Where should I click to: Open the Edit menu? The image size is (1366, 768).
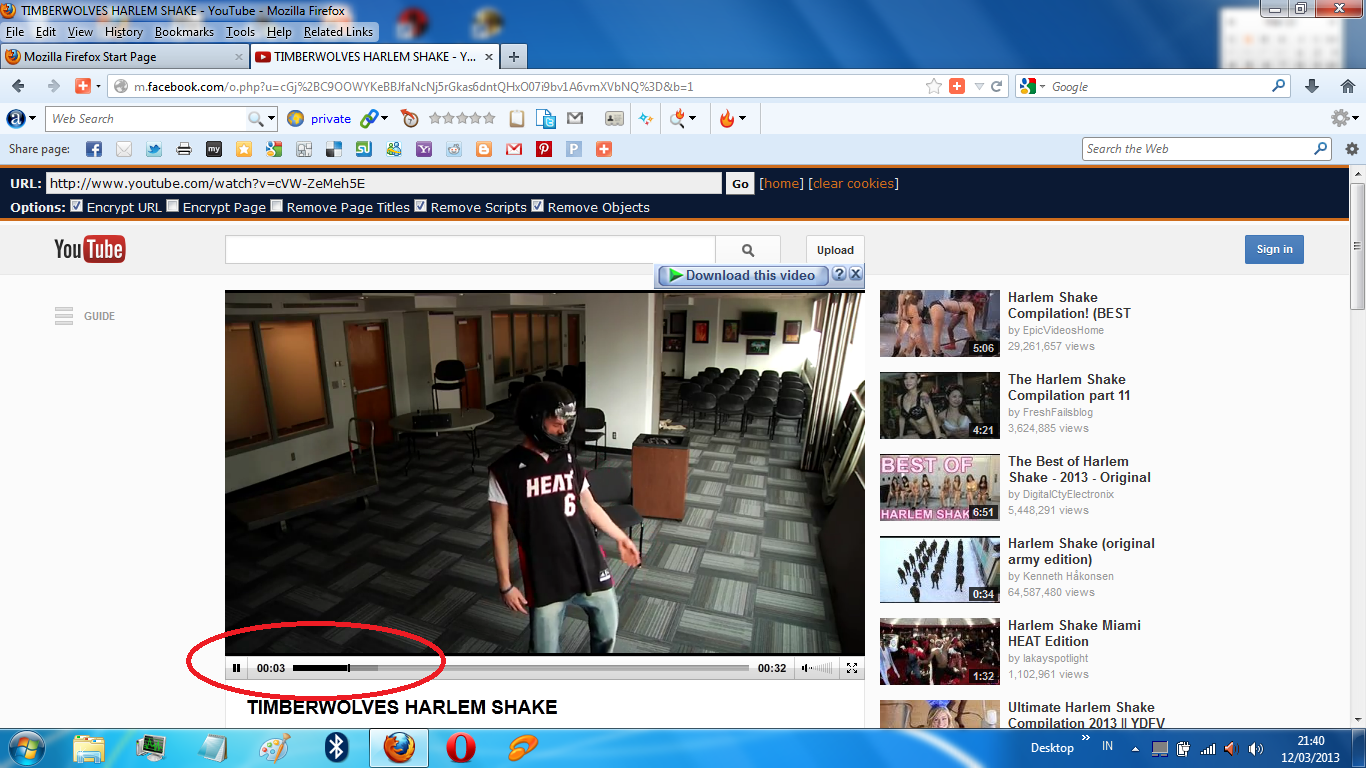click(x=46, y=32)
